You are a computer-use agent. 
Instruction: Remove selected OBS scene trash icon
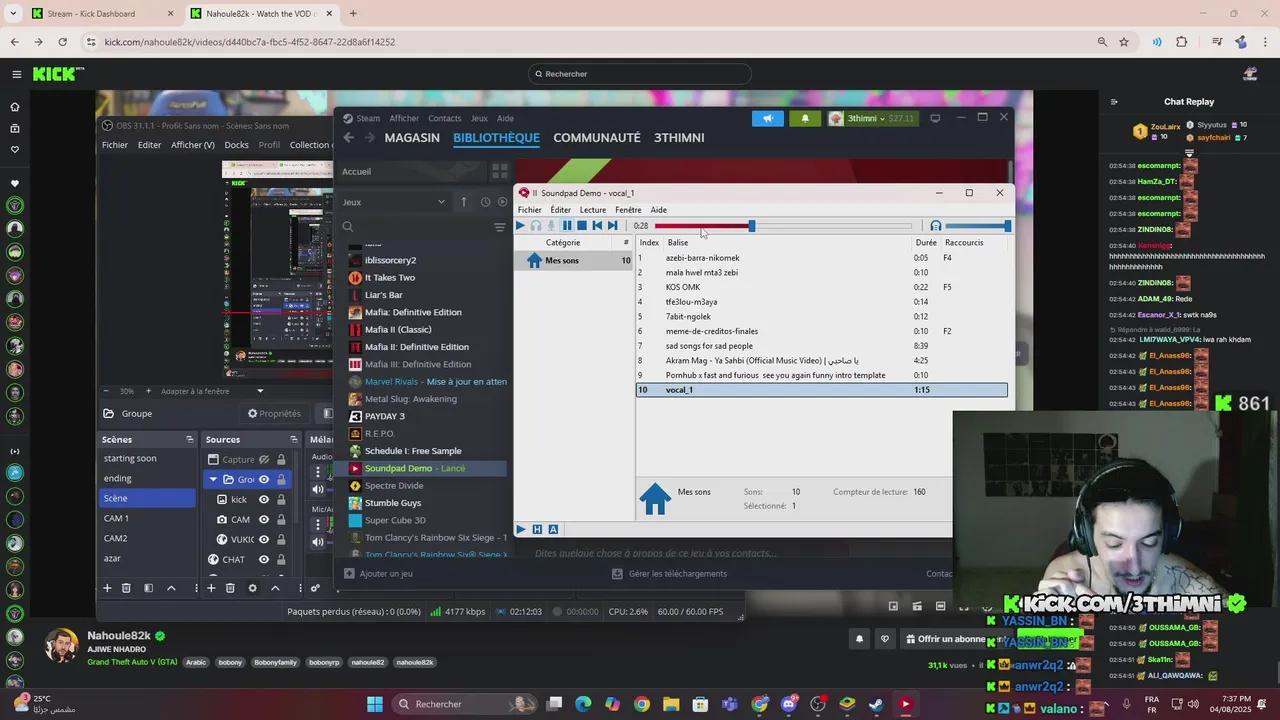[x=126, y=588]
